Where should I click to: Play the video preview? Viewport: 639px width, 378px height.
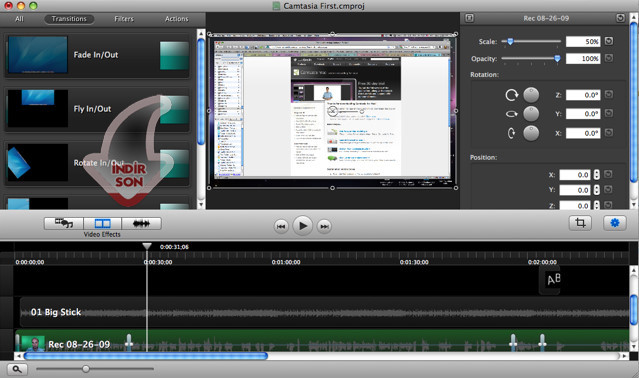click(x=302, y=226)
